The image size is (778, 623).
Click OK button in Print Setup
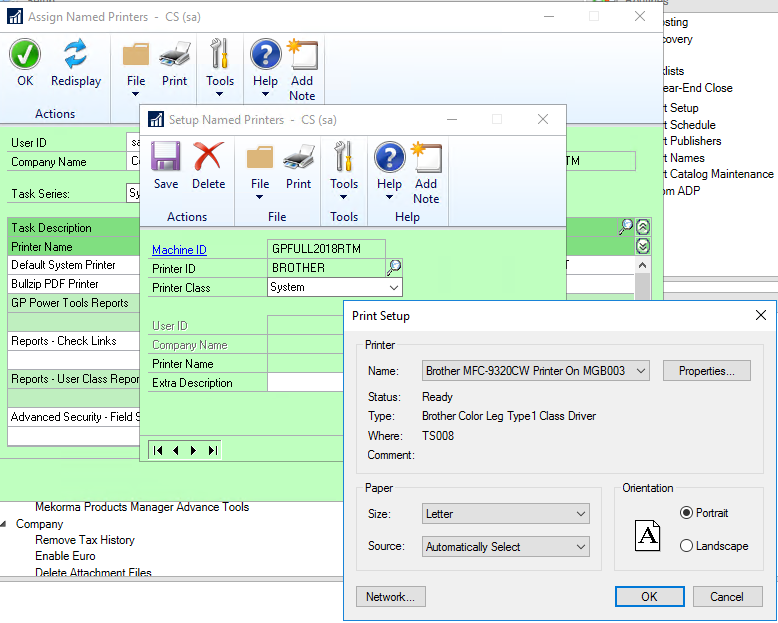(649, 597)
